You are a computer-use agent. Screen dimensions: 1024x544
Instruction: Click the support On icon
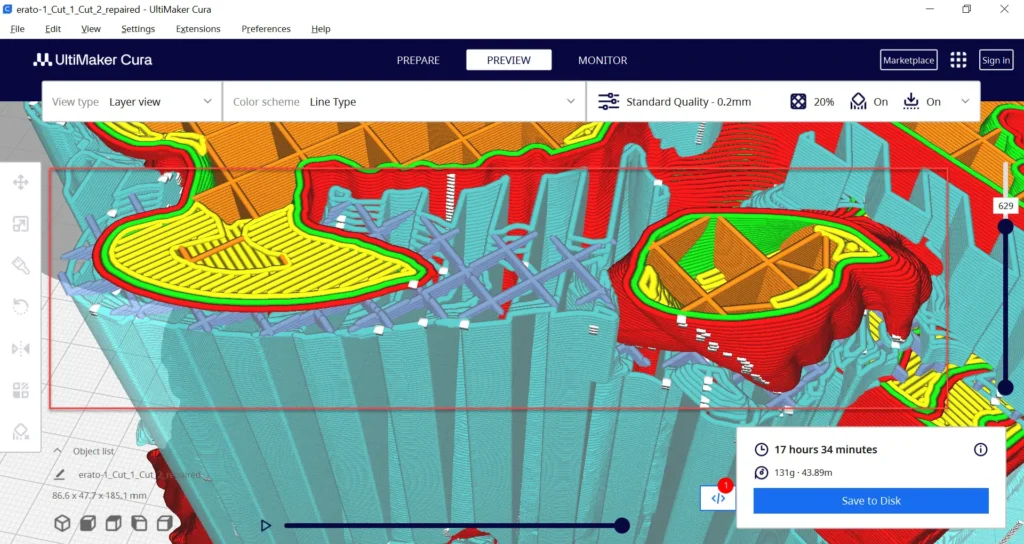coord(858,101)
